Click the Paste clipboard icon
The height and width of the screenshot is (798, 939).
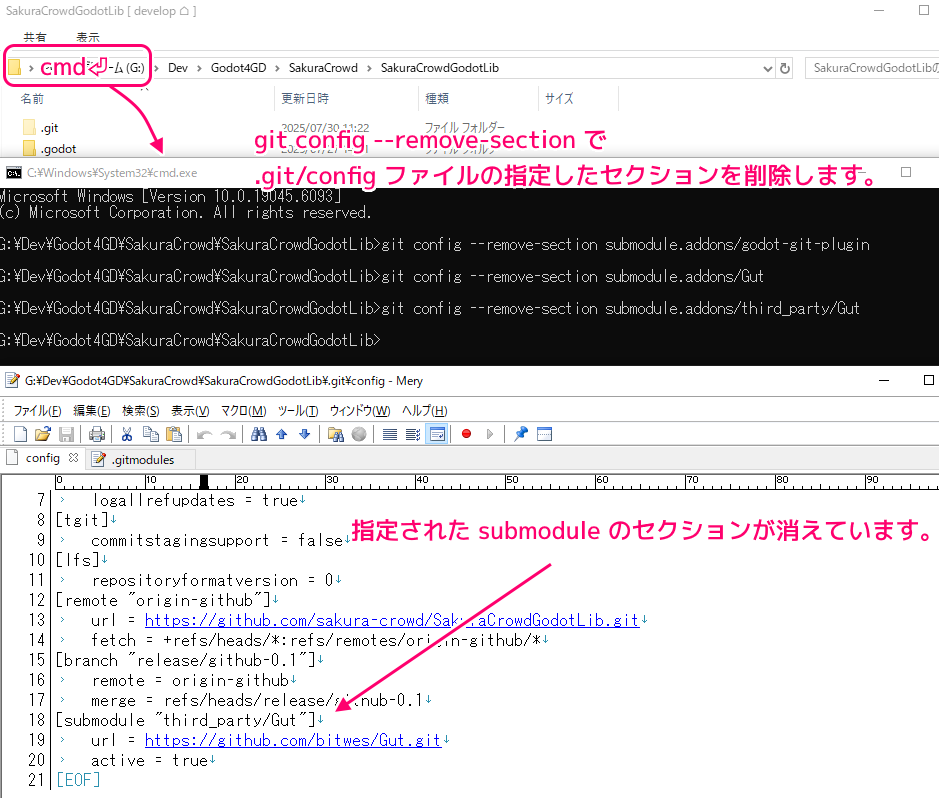coord(174,434)
